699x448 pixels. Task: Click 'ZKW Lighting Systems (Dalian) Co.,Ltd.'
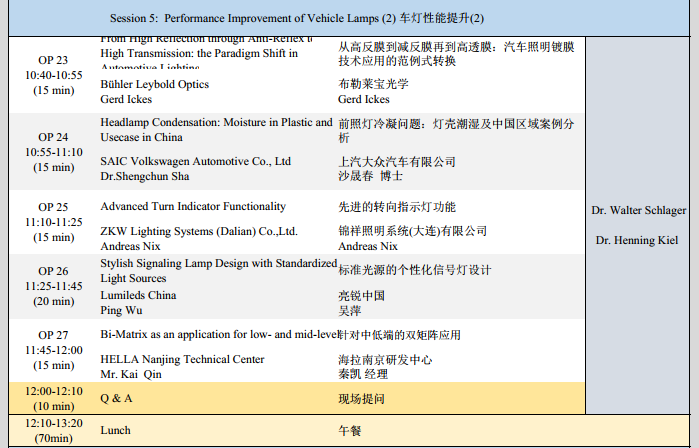pyautogui.click(x=199, y=231)
